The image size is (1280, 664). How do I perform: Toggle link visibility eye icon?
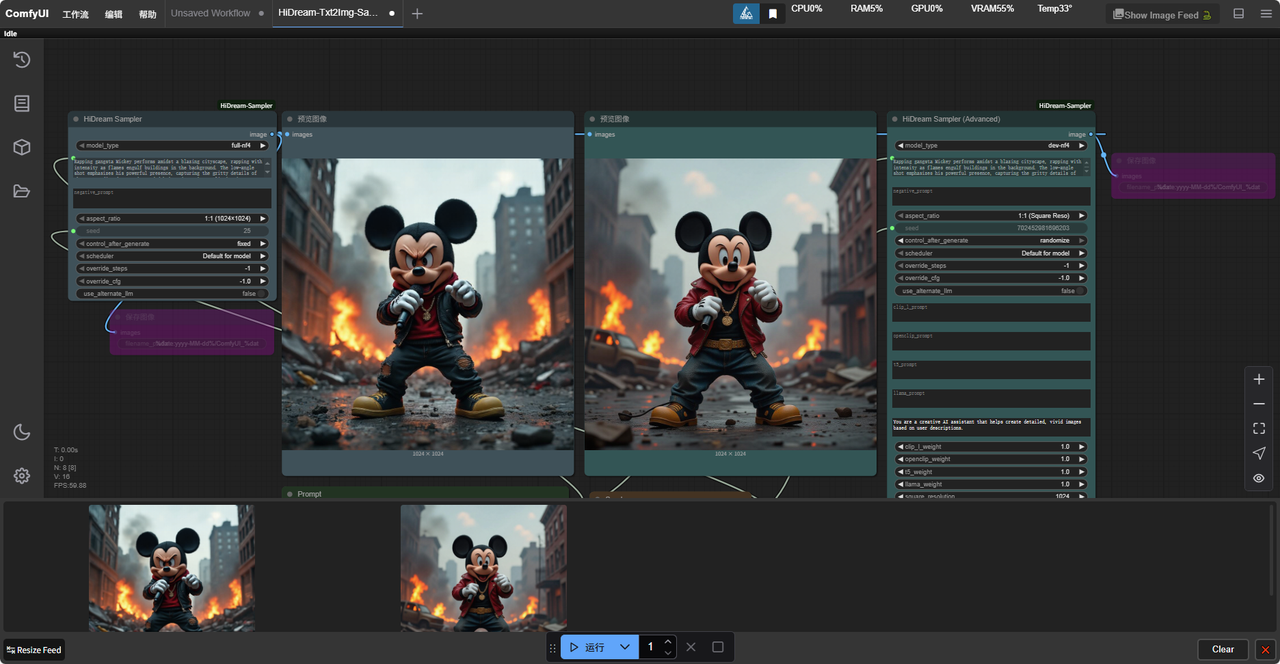point(1259,479)
